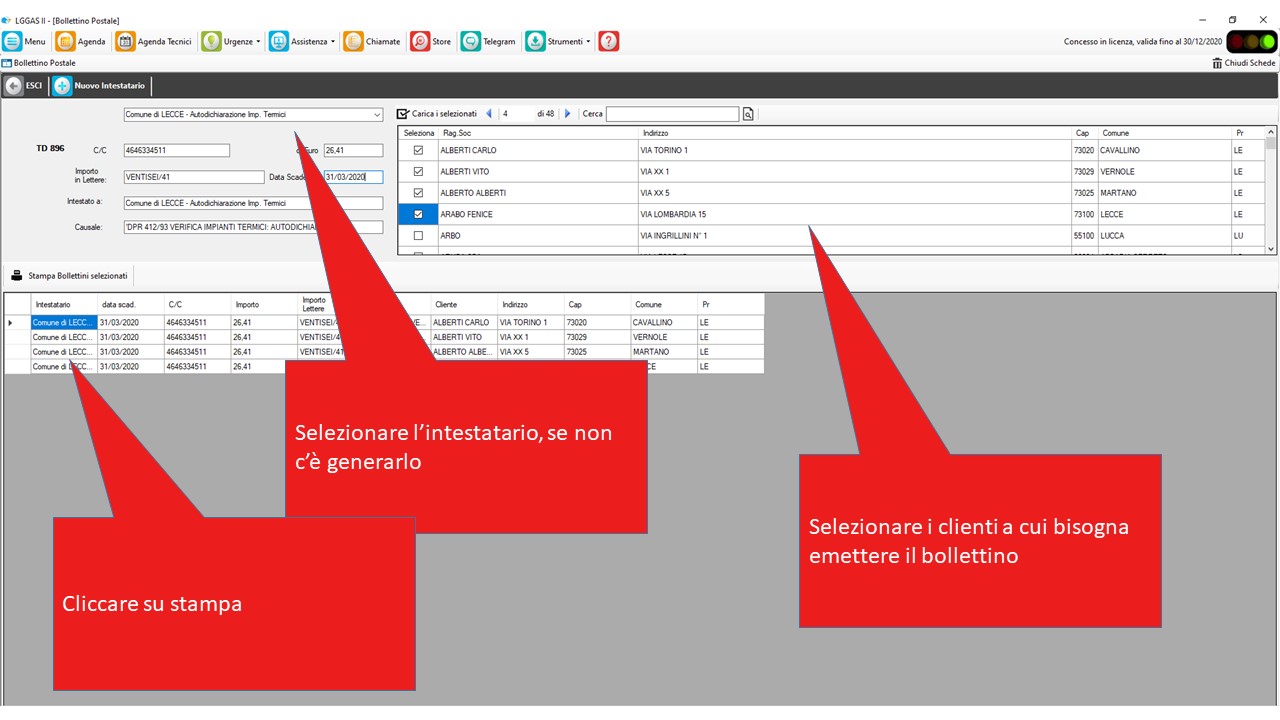This screenshot has width=1280, height=720.
Task: Open the Agenda Tecnici calendar icon
Action: pos(125,41)
